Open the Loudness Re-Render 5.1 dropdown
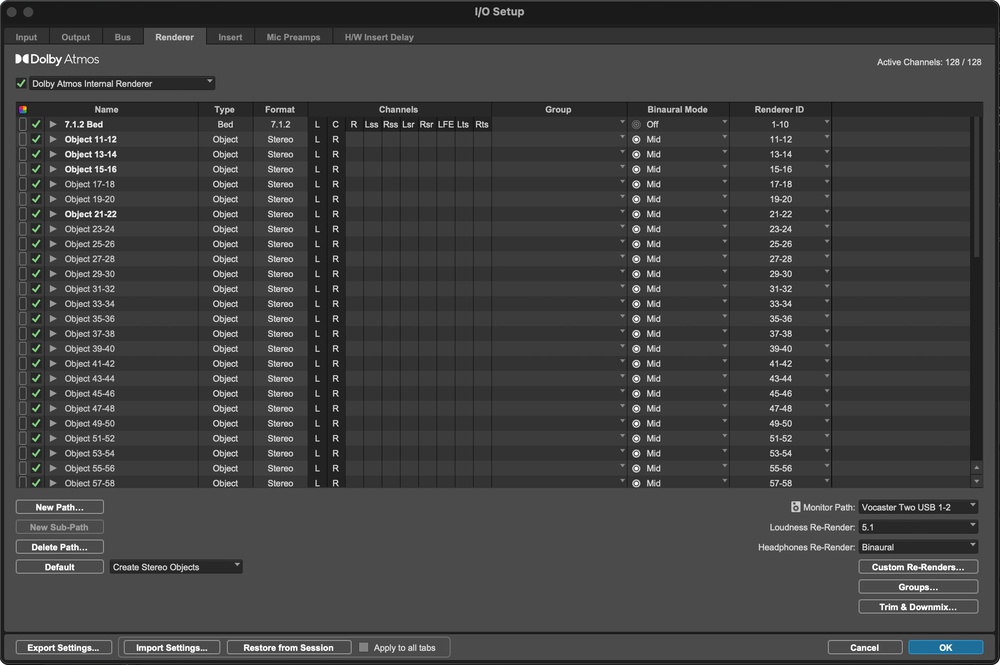 click(918, 527)
